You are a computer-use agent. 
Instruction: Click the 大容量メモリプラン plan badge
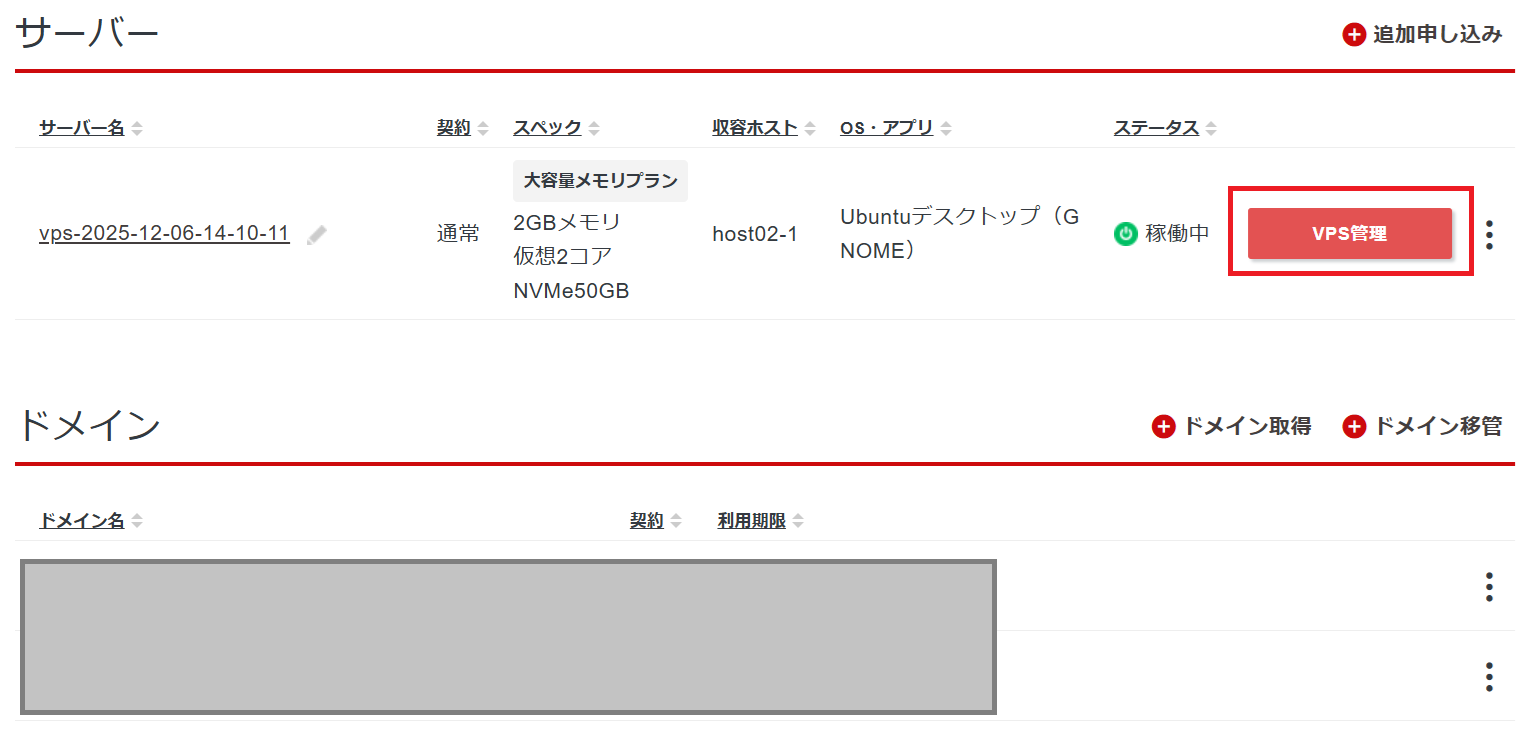[x=600, y=181]
